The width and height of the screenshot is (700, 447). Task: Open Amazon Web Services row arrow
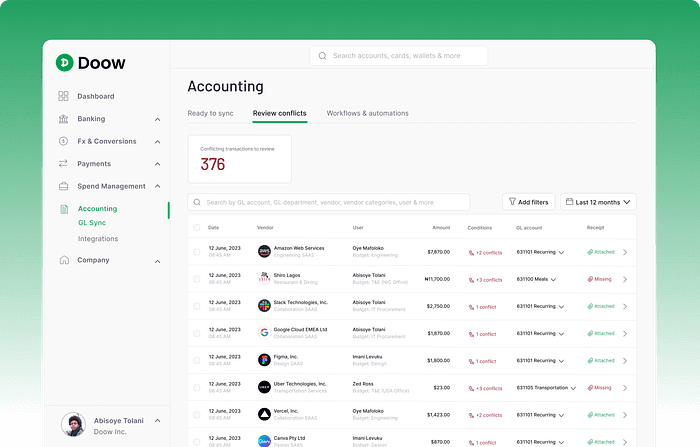point(625,252)
